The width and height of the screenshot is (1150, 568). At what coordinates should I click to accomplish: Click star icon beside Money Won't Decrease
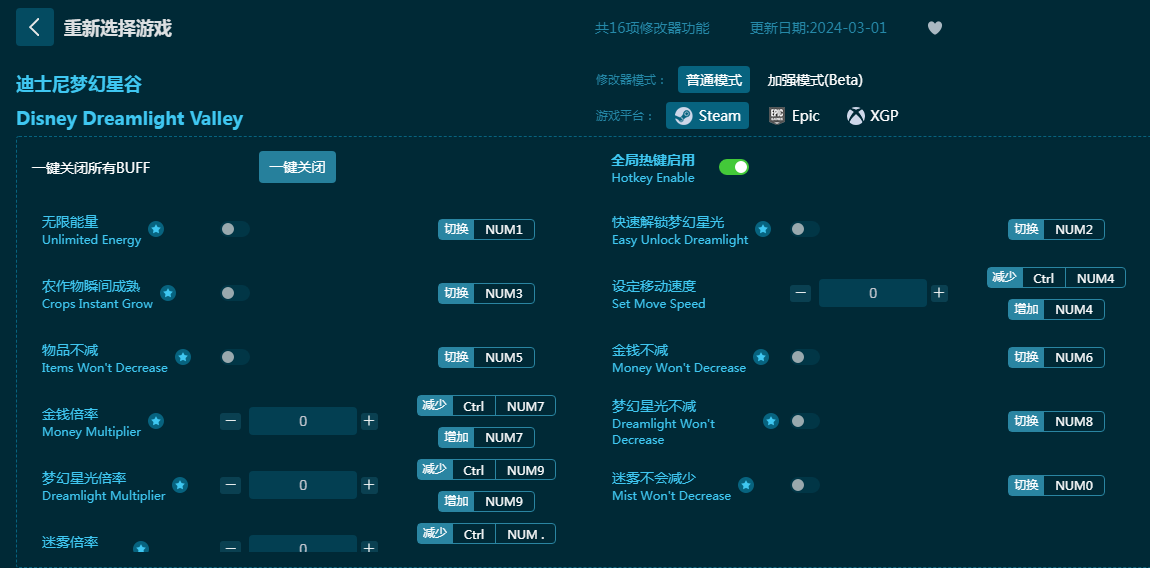(761, 357)
